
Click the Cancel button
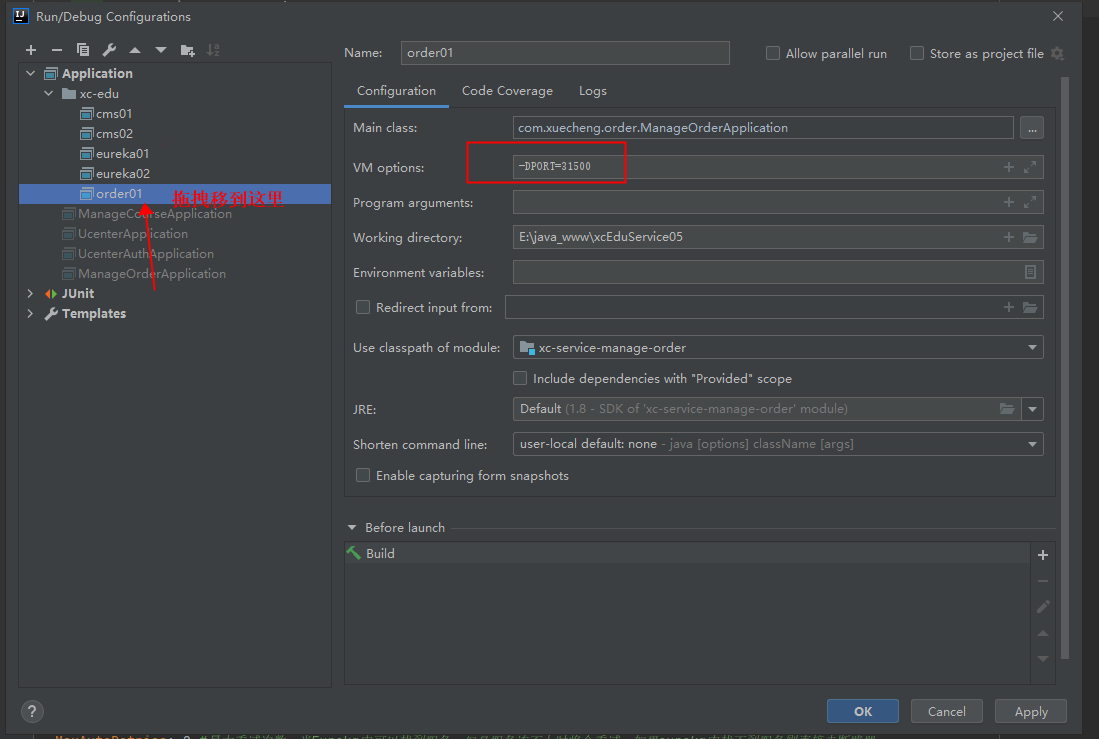(946, 711)
